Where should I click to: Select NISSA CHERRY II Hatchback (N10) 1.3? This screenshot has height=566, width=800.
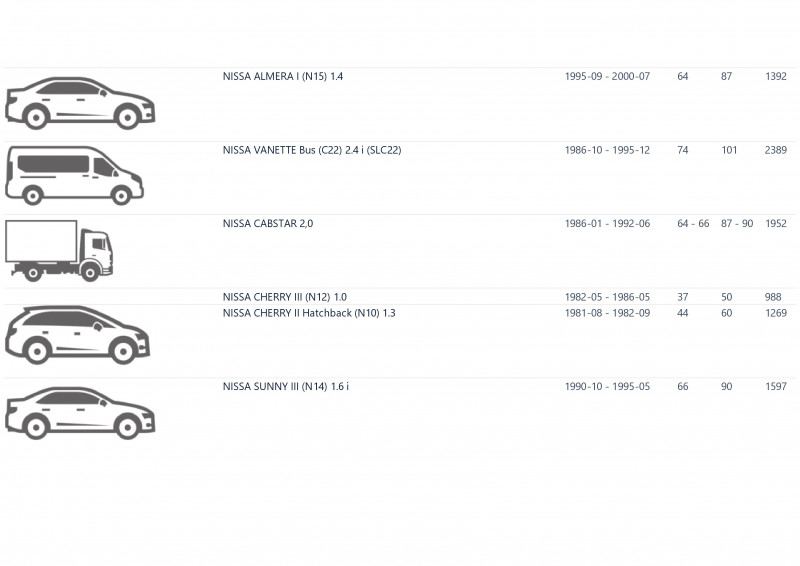pyautogui.click(x=309, y=313)
